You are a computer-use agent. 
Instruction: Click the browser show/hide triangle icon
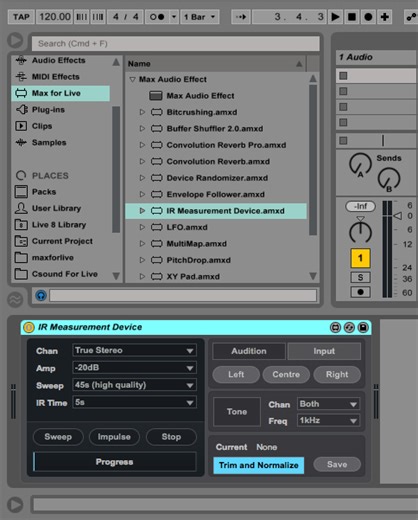tap(15, 41)
